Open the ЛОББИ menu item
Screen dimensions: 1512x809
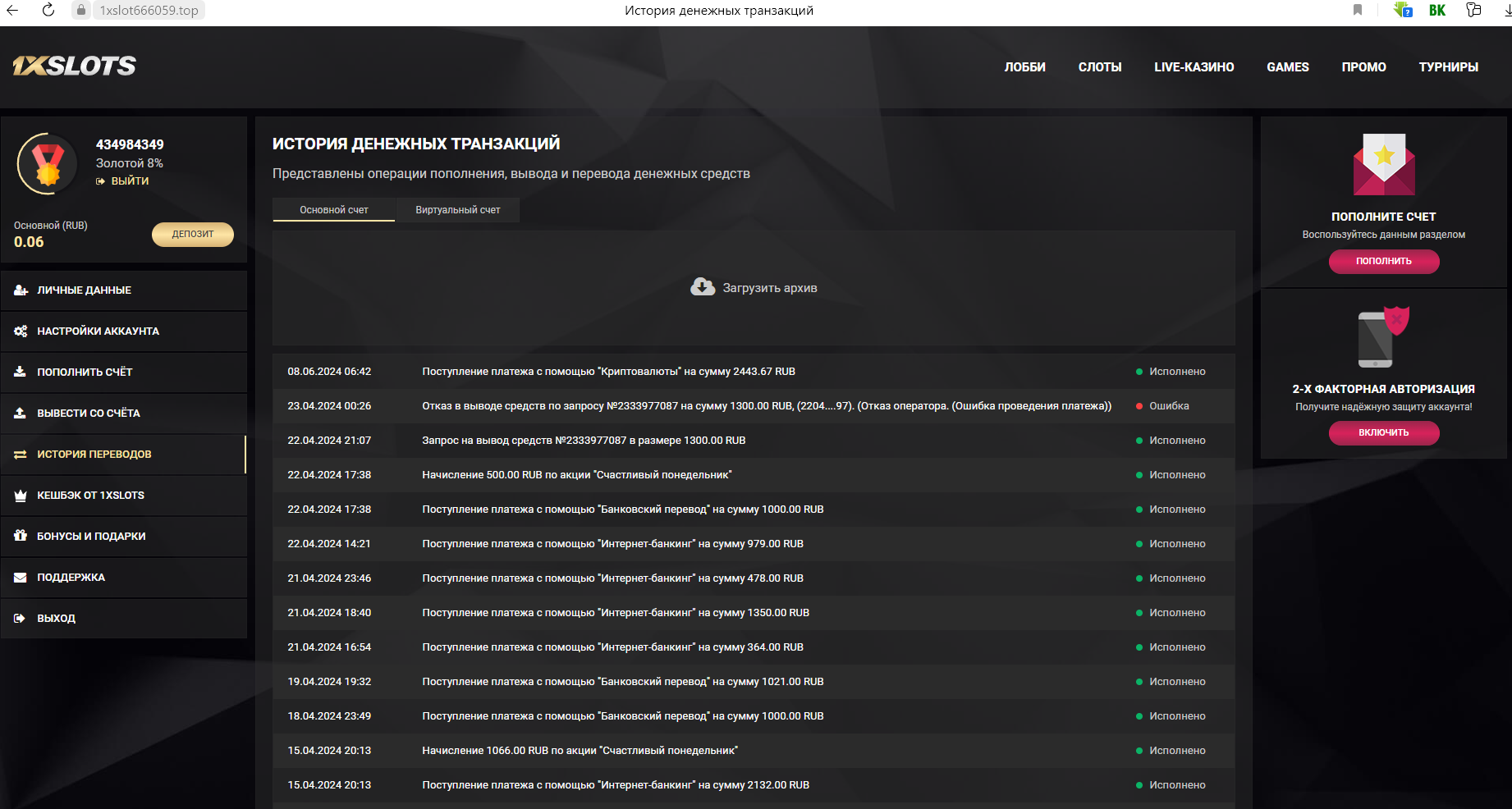pos(1024,67)
